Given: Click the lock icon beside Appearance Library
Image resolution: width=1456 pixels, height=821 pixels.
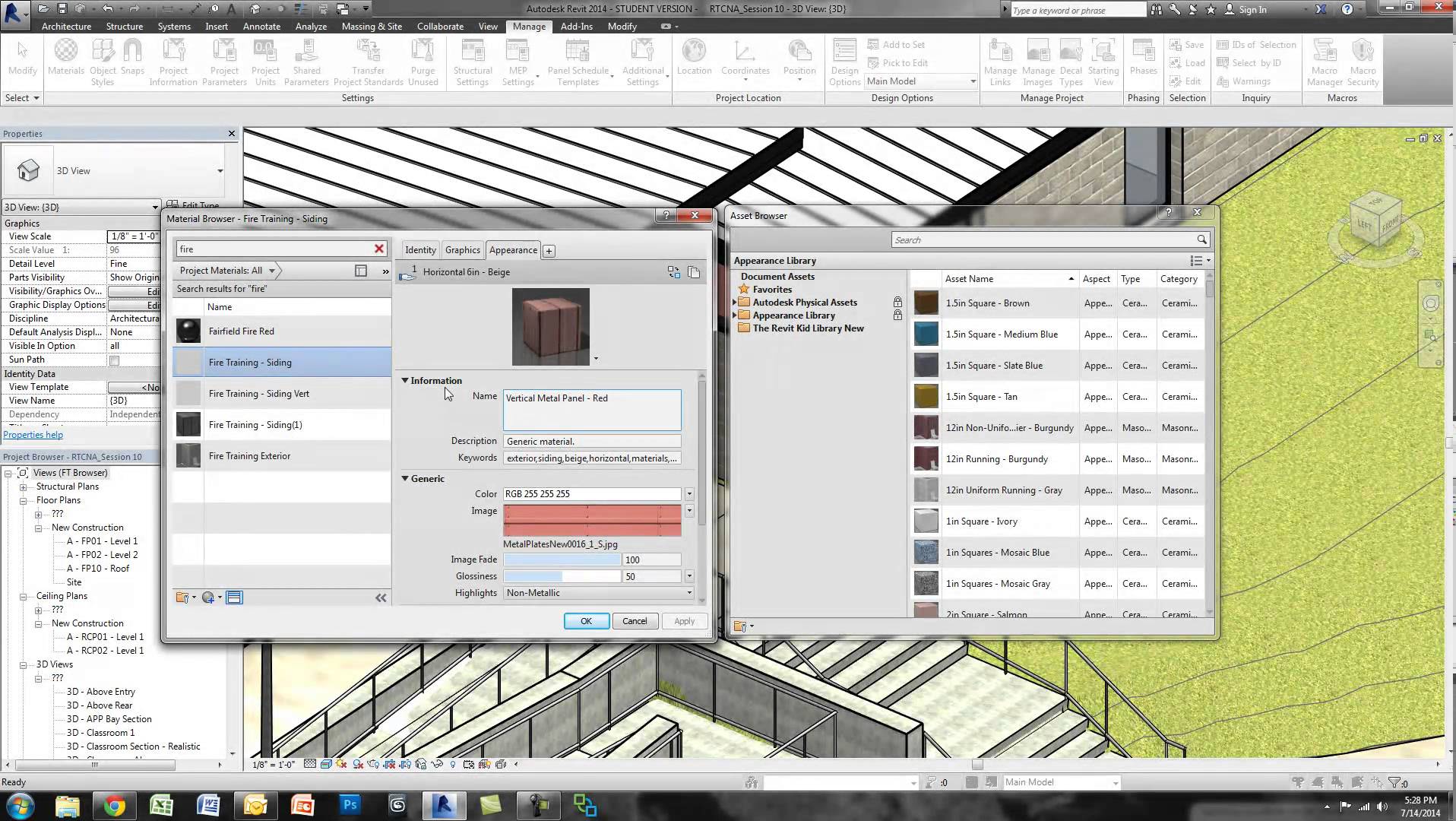Looking at the screenshot, I should click(x=897, y=315).
